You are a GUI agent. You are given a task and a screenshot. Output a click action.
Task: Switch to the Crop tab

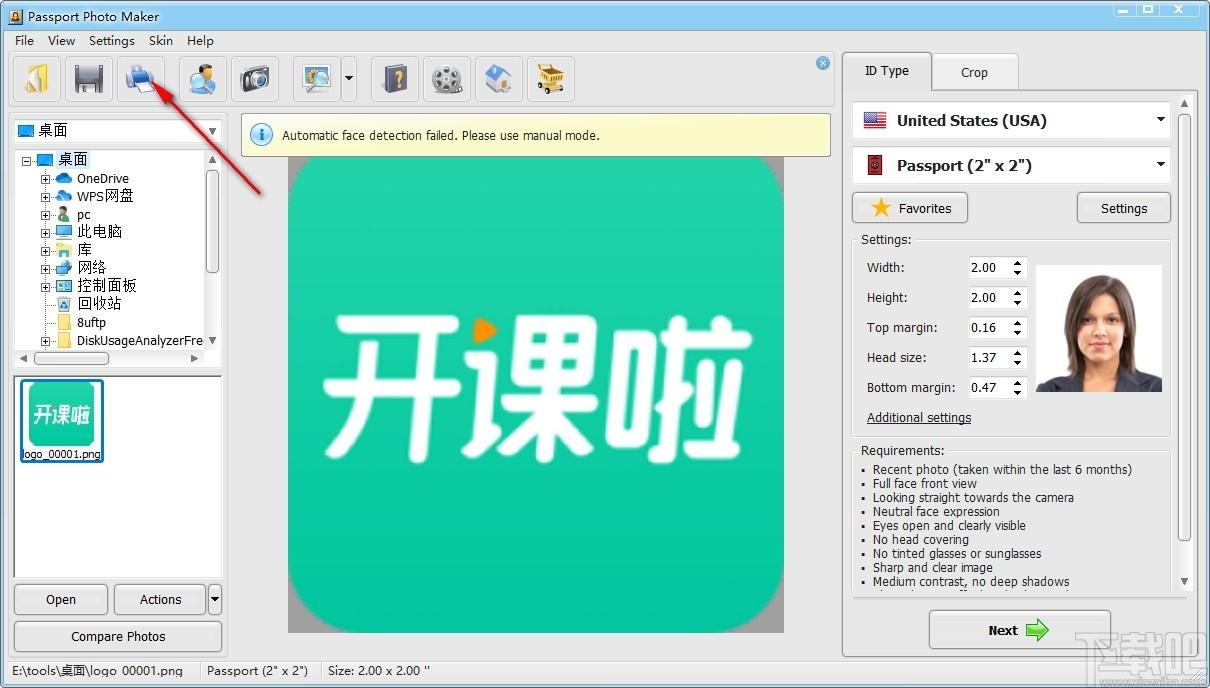pos(974,72)
